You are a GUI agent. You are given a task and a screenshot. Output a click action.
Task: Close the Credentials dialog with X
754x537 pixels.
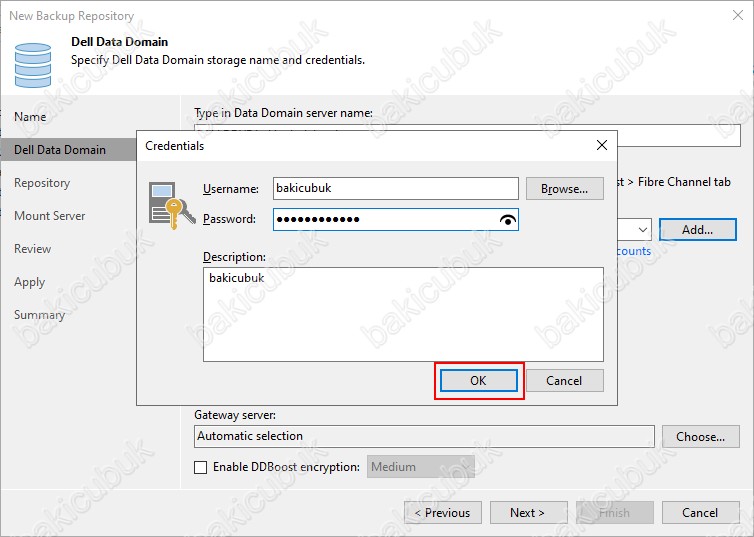[x=602, y=145]
